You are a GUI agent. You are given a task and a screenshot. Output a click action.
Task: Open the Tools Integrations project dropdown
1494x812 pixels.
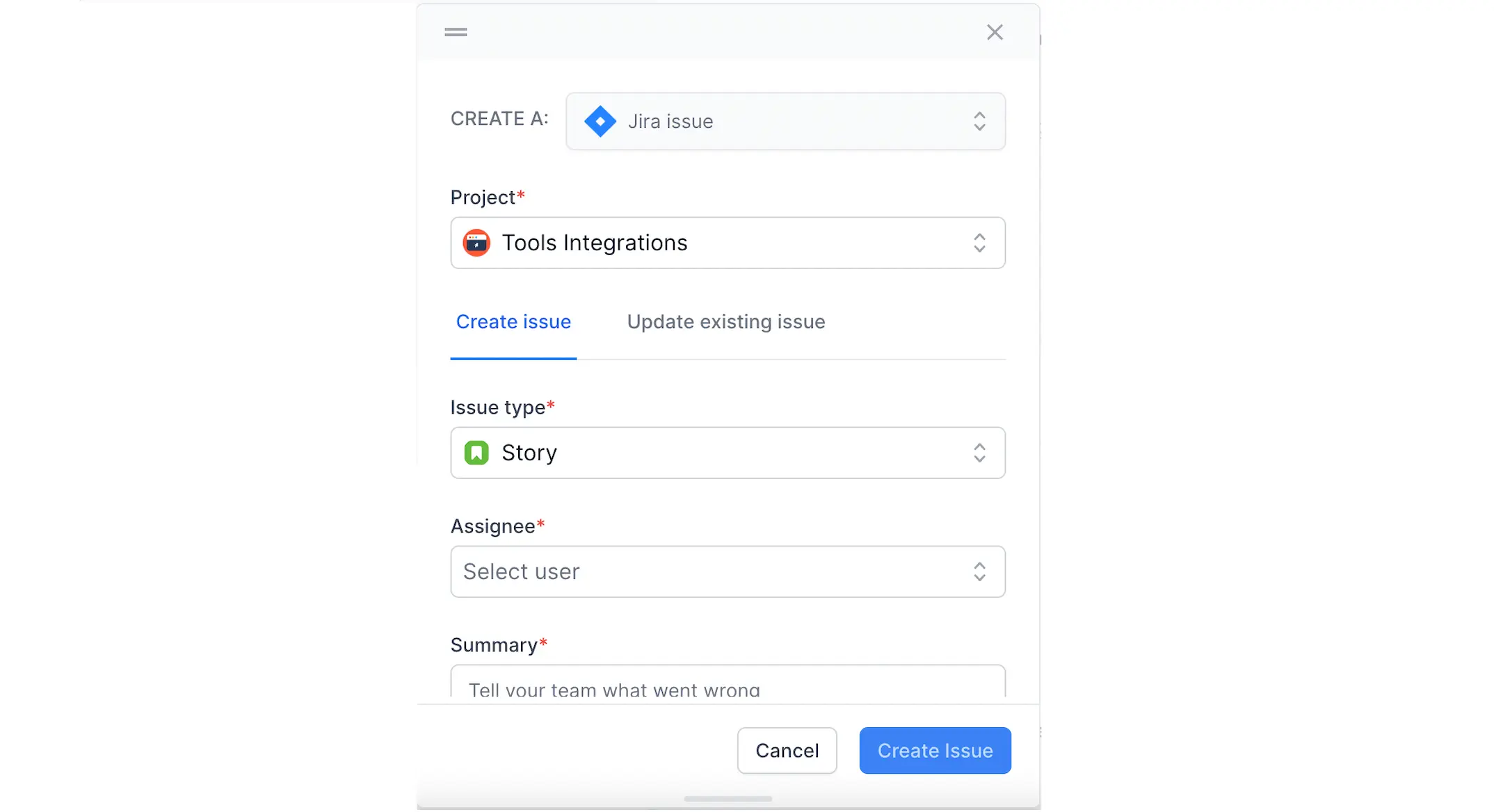pyautogui.click(x=727, y=243)
